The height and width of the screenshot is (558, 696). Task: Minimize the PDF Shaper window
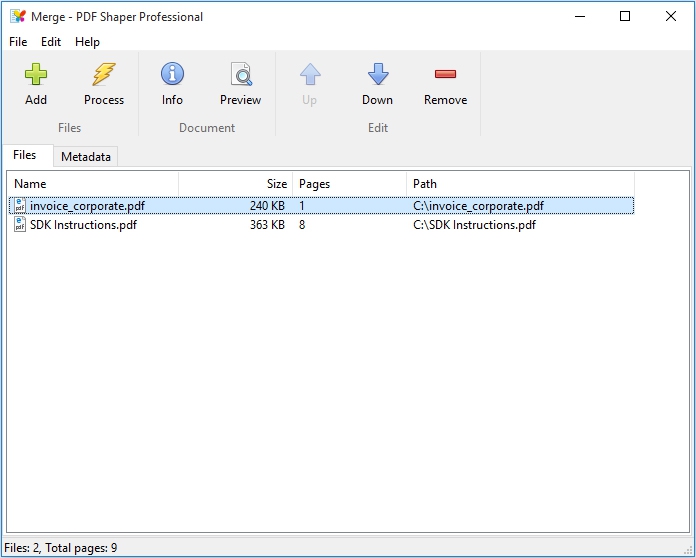click(x=580, y=16)
